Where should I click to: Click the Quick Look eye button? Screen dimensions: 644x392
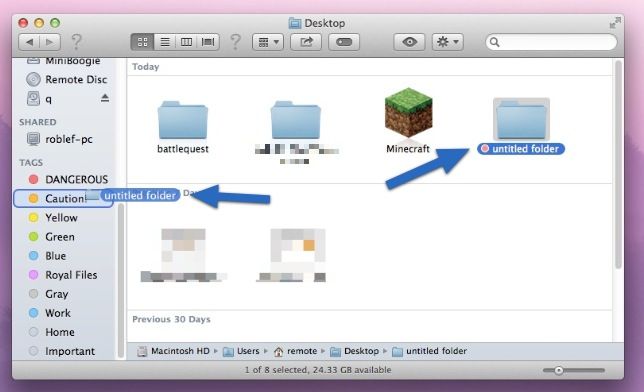click(x=409, y=42)
